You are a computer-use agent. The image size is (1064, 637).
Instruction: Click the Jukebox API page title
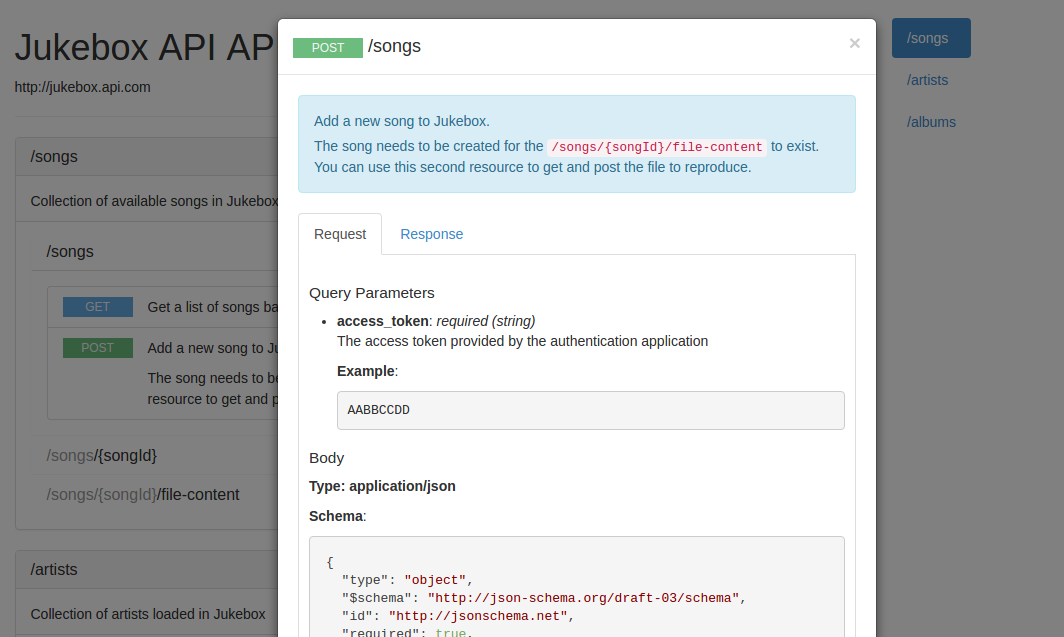tap(144, 47)
